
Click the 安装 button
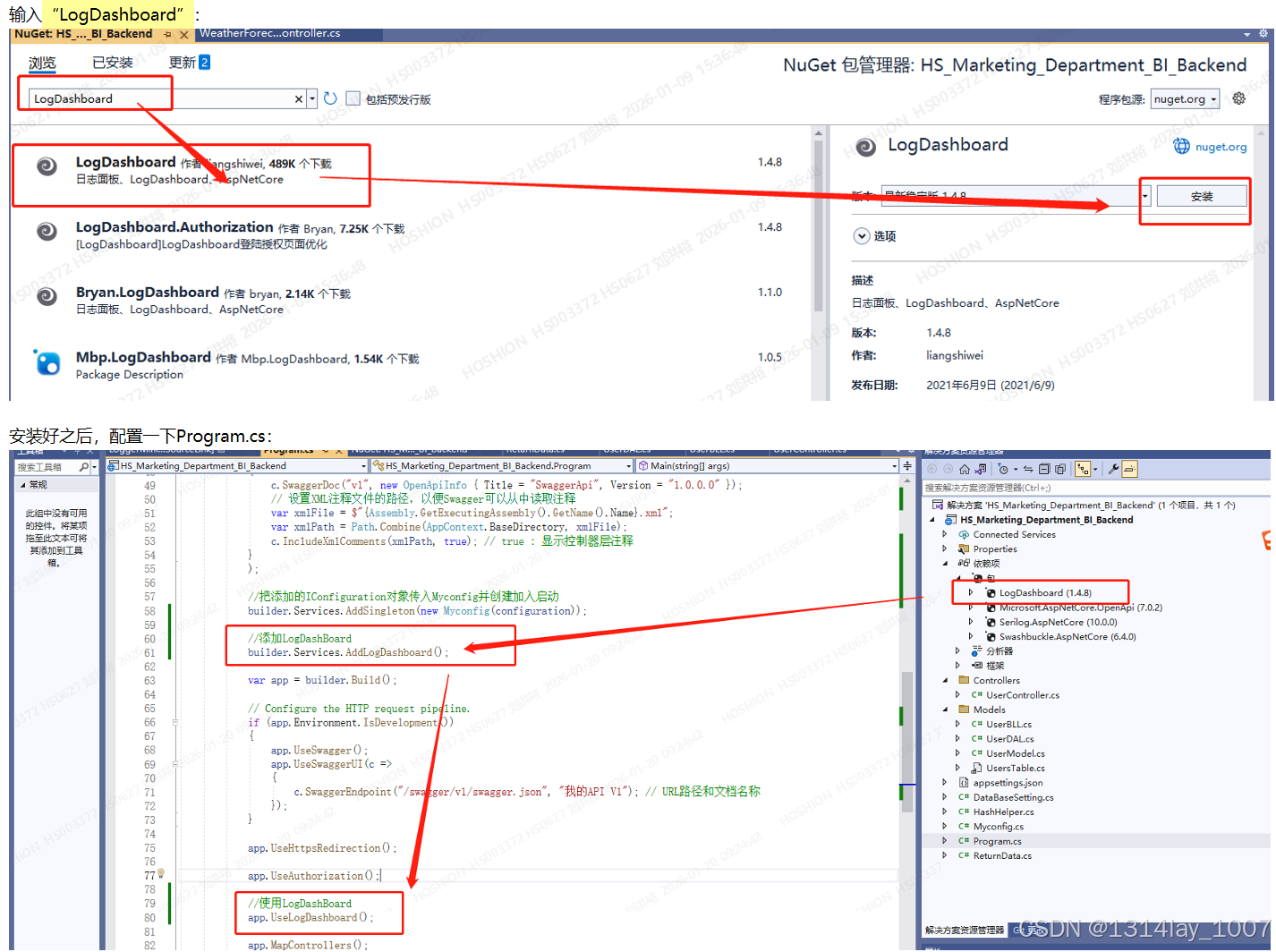click(1202, 196)
